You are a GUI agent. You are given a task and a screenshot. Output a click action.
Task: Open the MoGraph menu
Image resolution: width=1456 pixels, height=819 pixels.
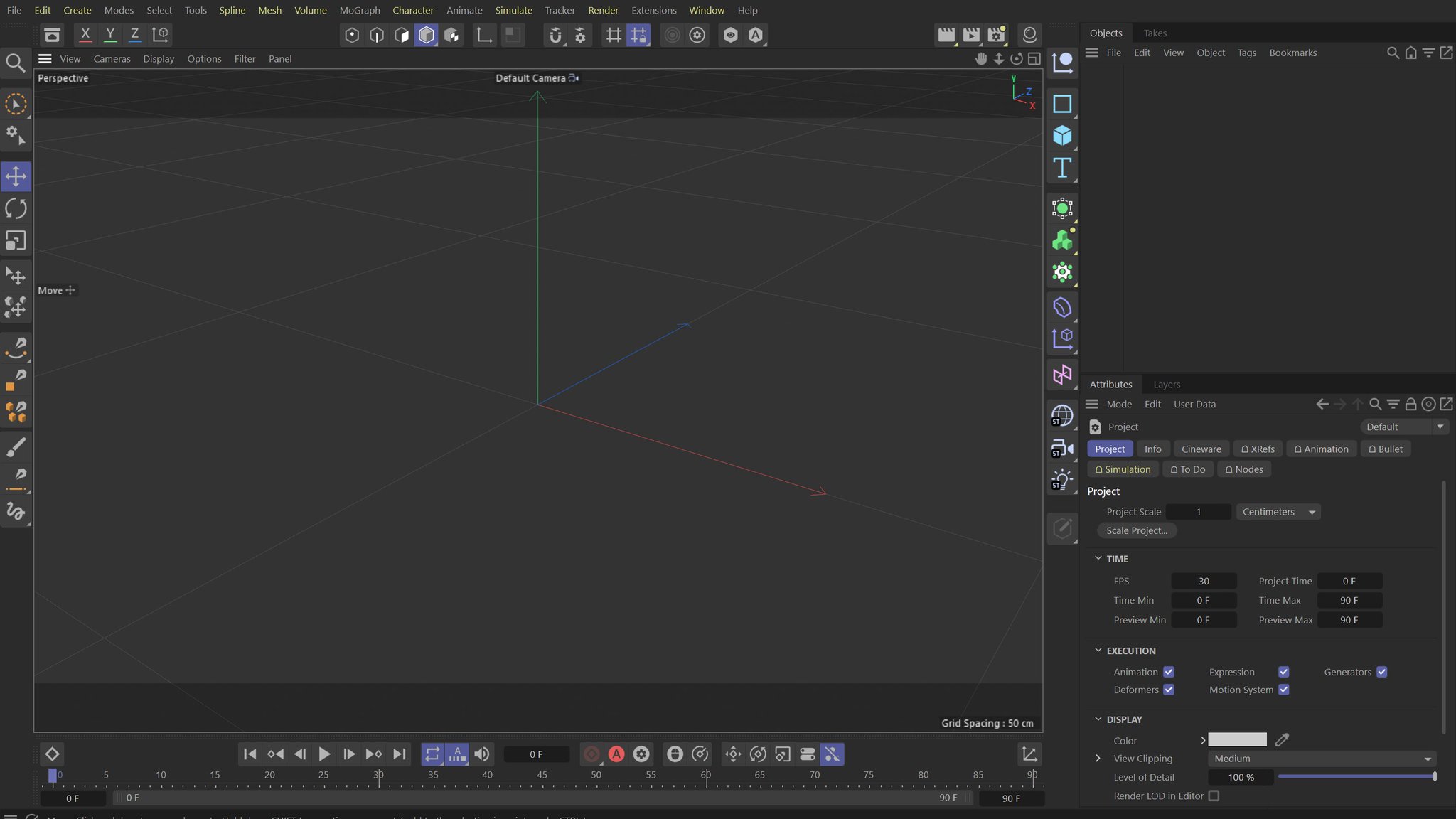point(359,10)
